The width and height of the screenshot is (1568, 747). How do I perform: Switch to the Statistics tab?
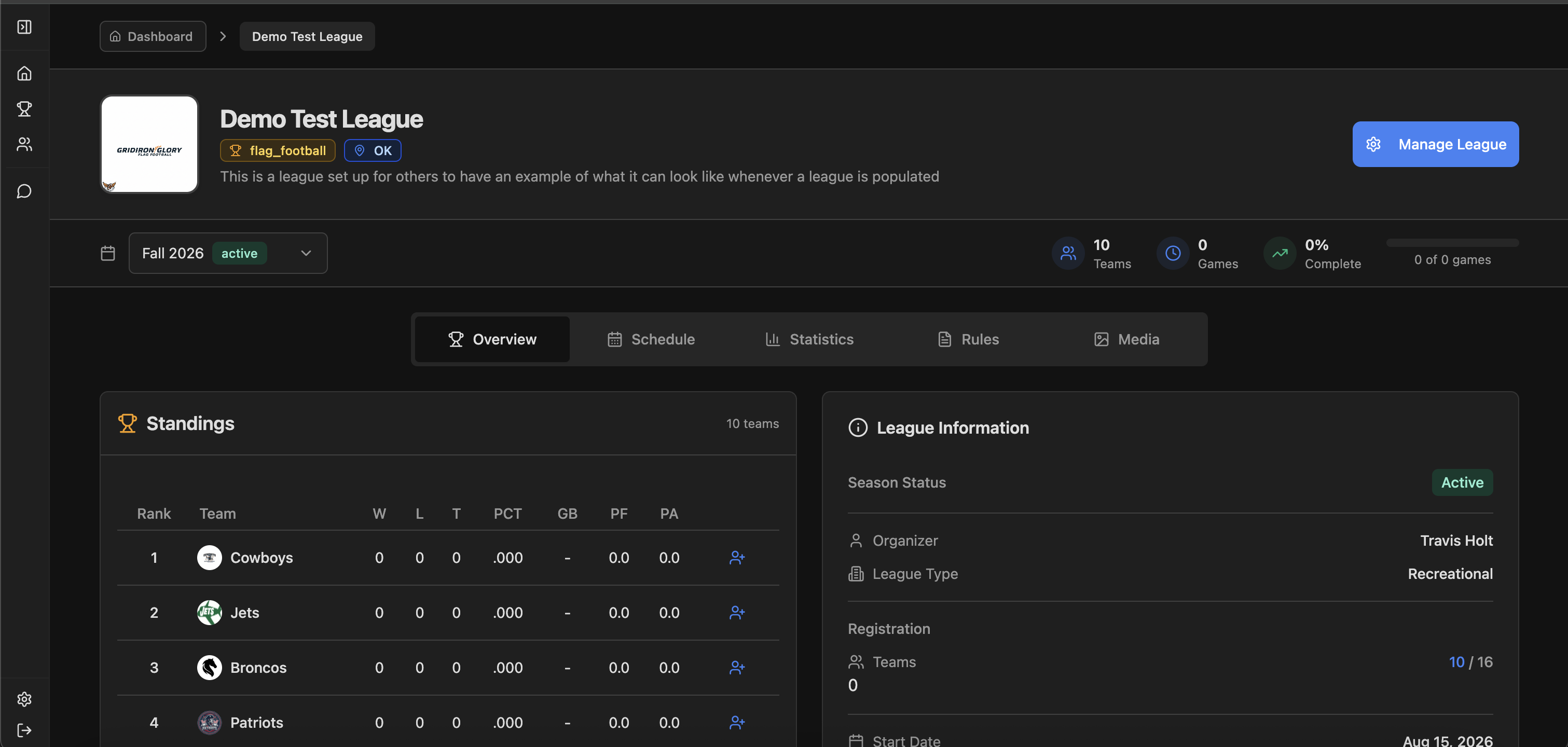[x=809, y=339]
